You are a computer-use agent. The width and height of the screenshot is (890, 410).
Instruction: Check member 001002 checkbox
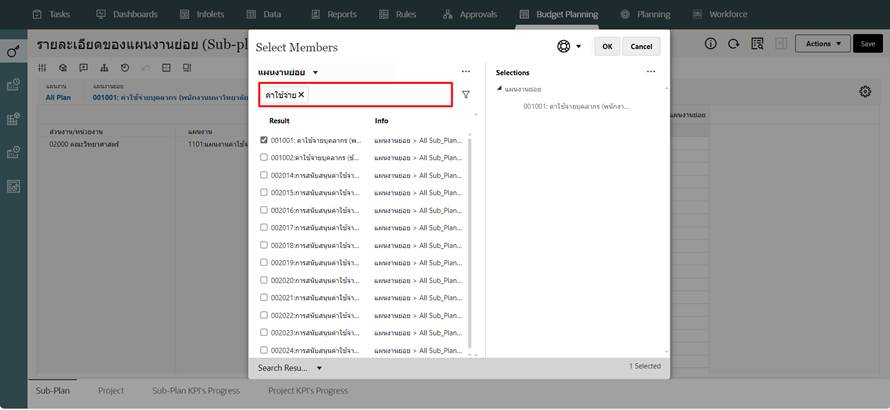point(264,157)
